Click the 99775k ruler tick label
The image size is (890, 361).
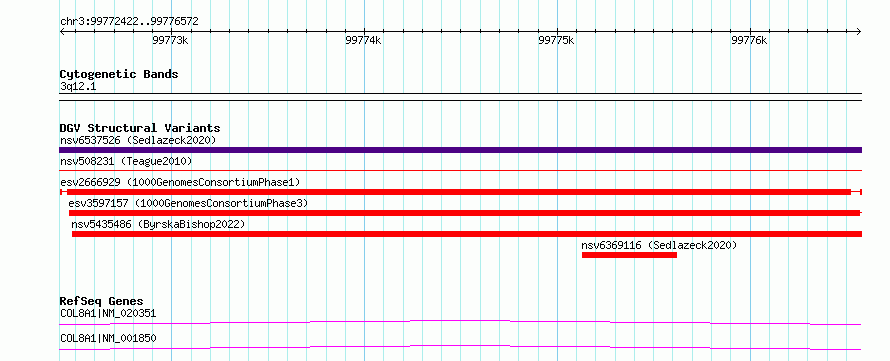[x=556, y=40]
